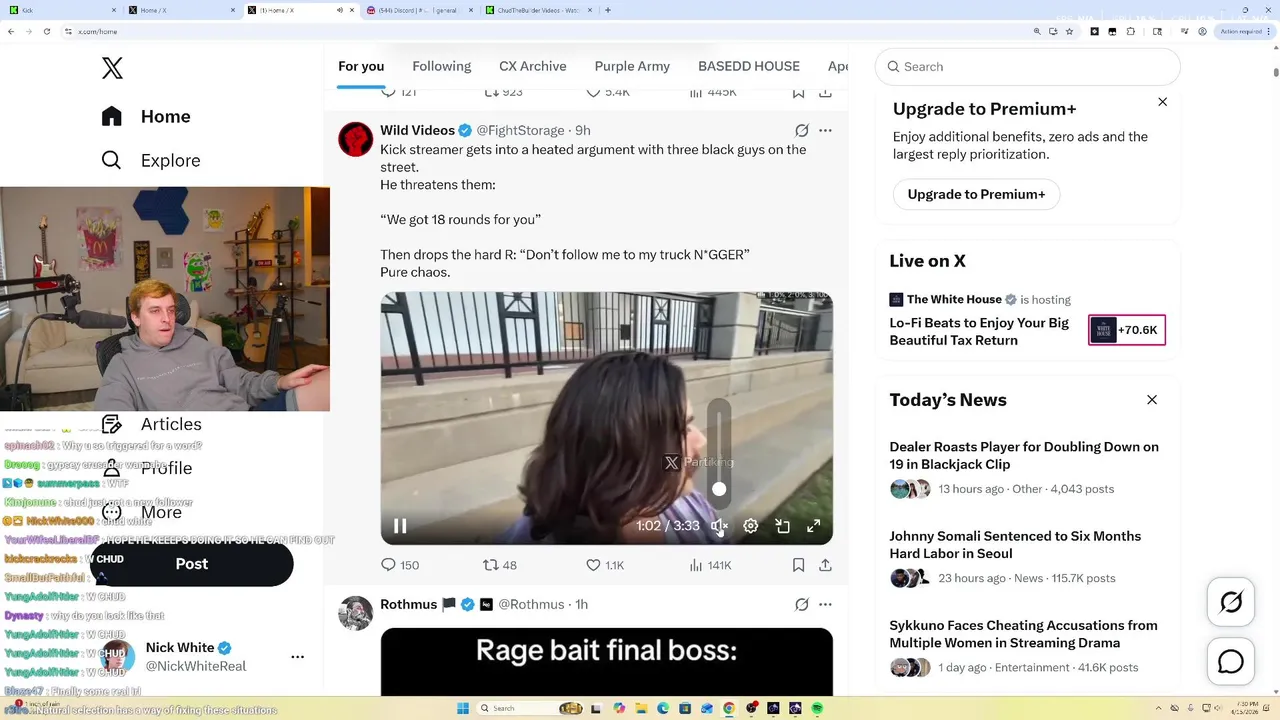Image resolution: width=1280 pixels, height=720 pixels.
Task: Open floating Messages chat button
Action: [x=1231, y=662]
